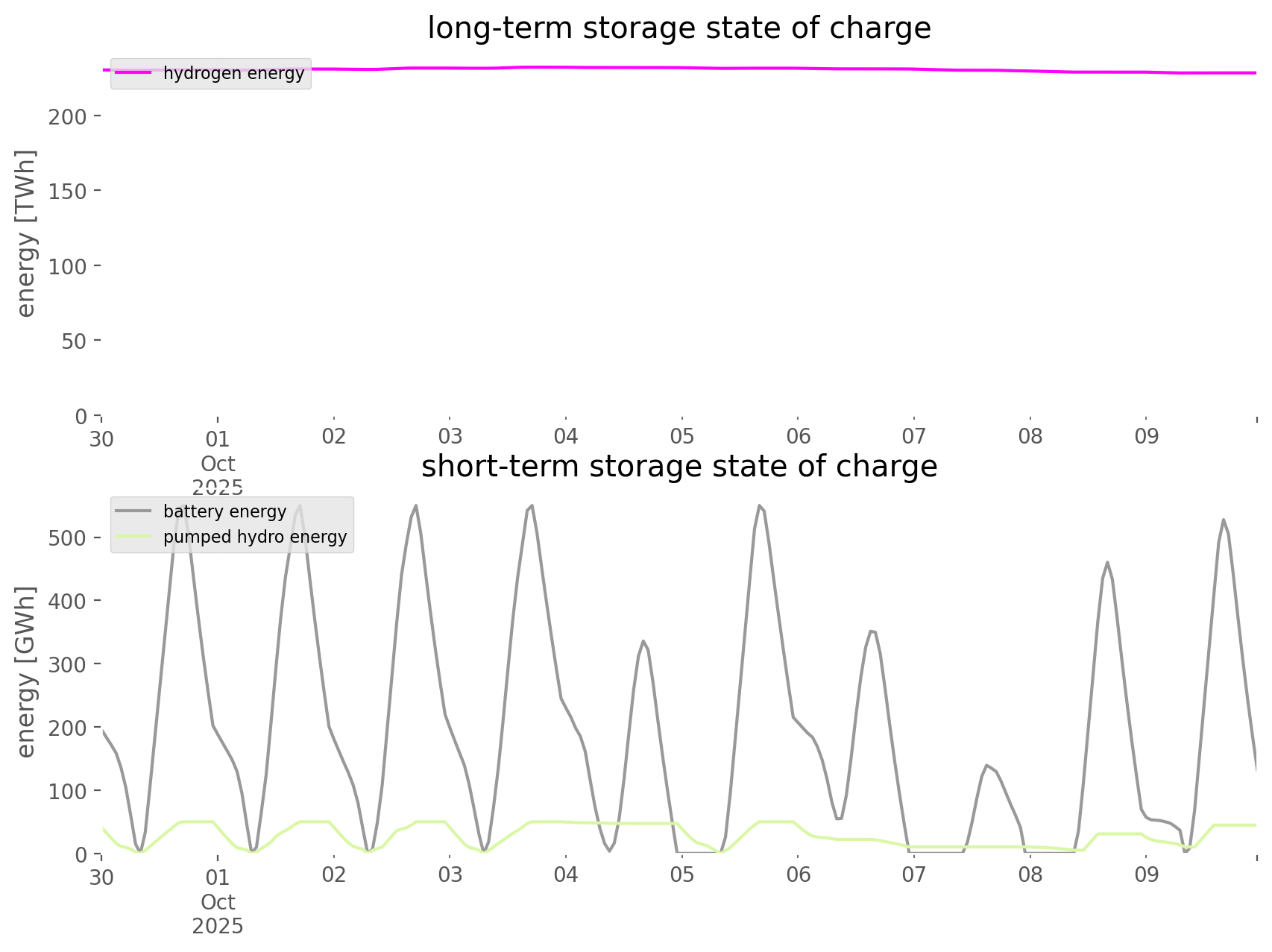Select the "pumped hydro energy" legend label

(255, 537)
